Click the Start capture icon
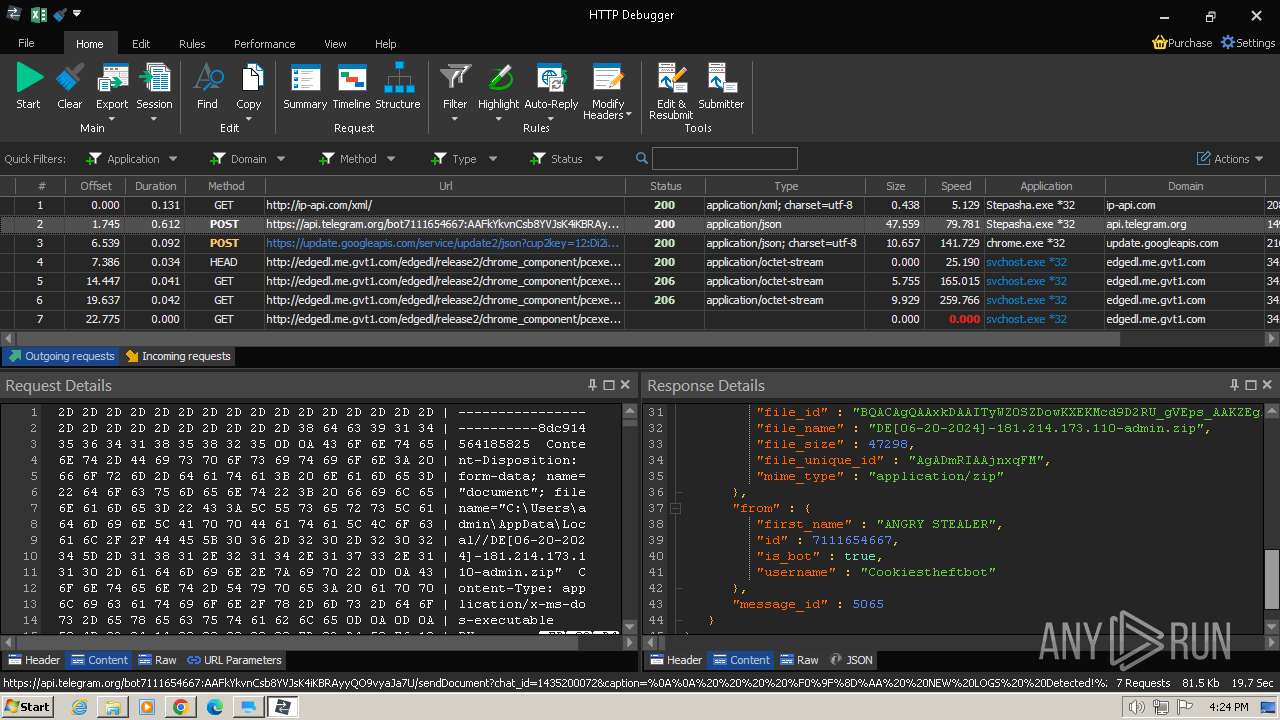 (29, 78)
